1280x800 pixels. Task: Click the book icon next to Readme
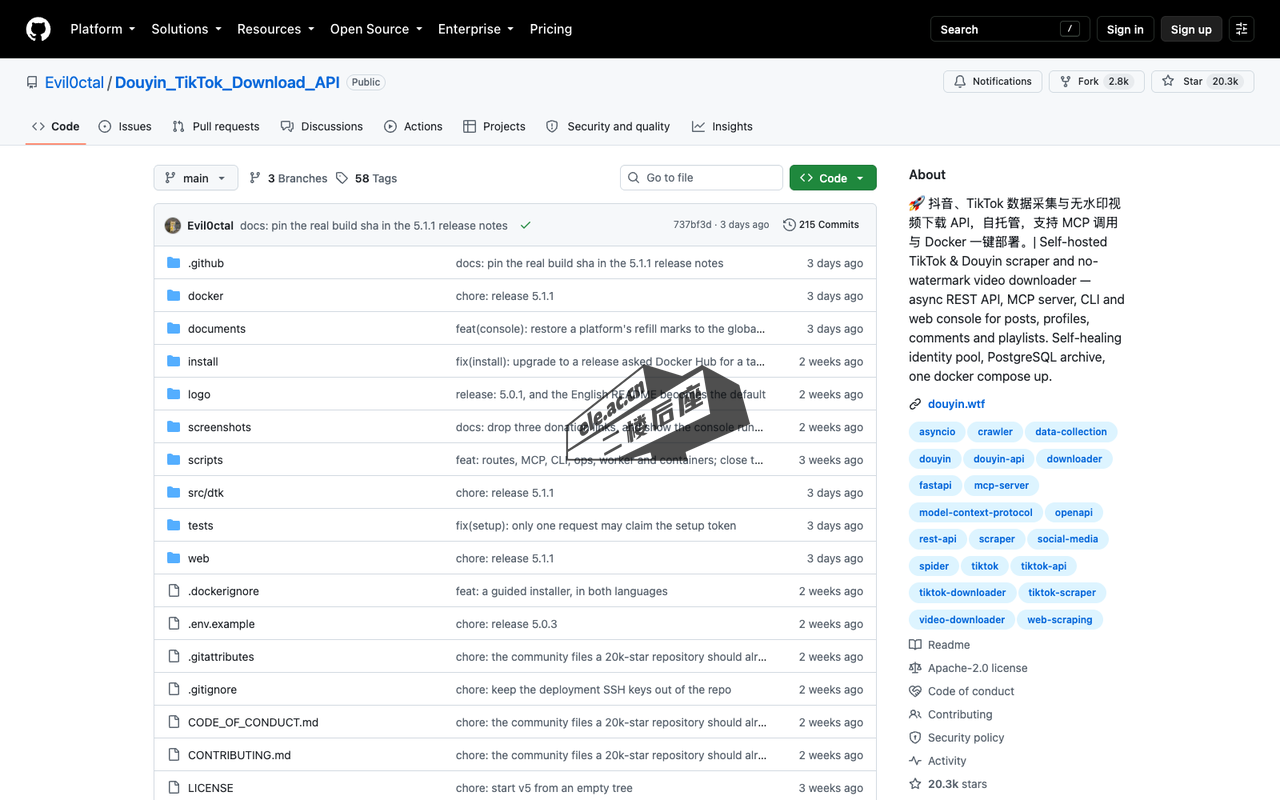pyautogui.click(x=915, y=645)
